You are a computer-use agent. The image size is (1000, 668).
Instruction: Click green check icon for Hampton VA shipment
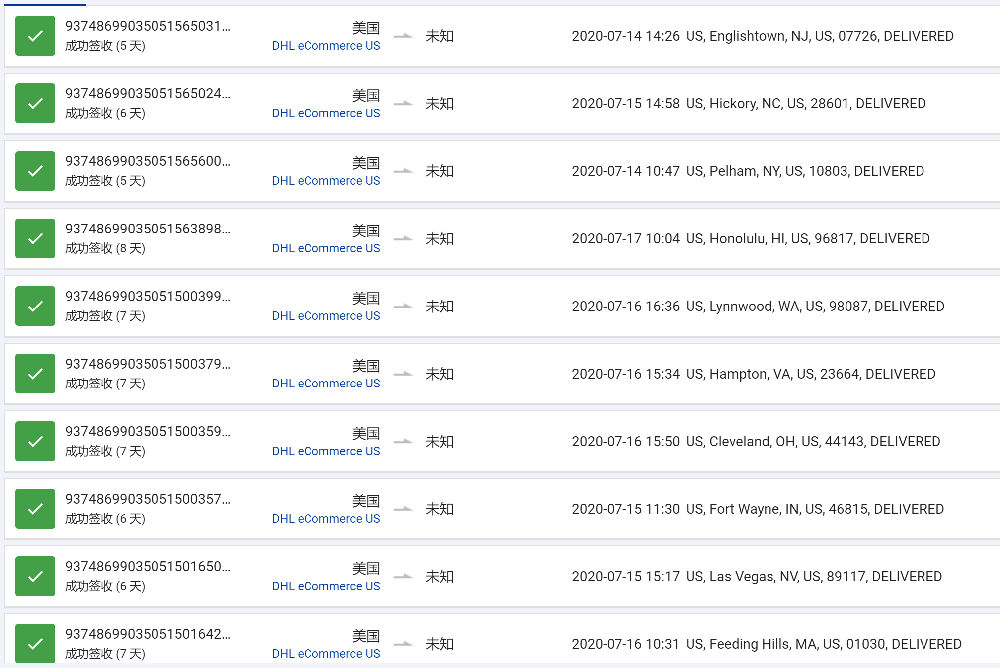pyautogui.click(x=35, y=374)
